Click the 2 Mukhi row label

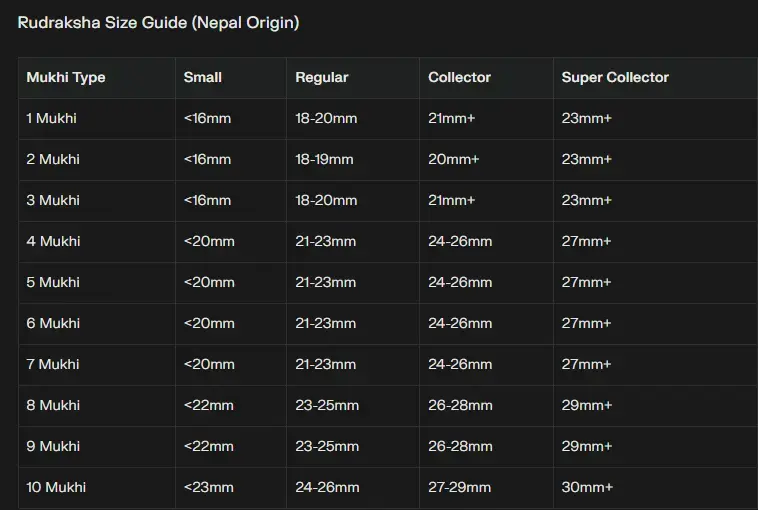pyautogui.click(x=53, y=159)
